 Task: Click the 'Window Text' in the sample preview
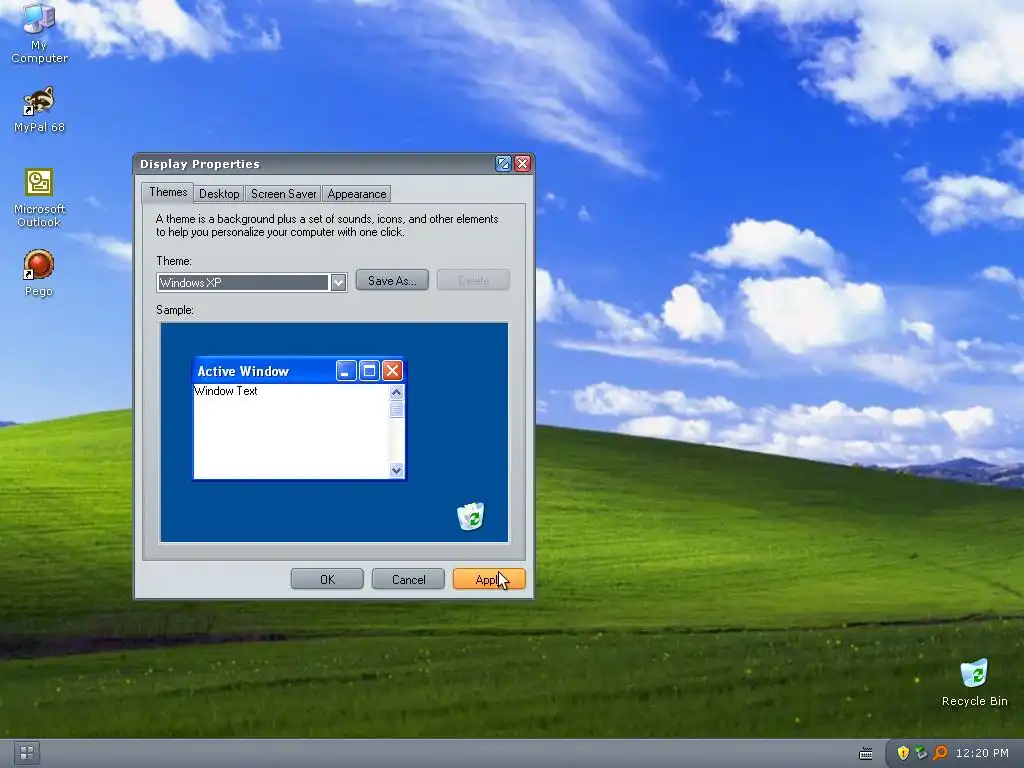point(226,391)
